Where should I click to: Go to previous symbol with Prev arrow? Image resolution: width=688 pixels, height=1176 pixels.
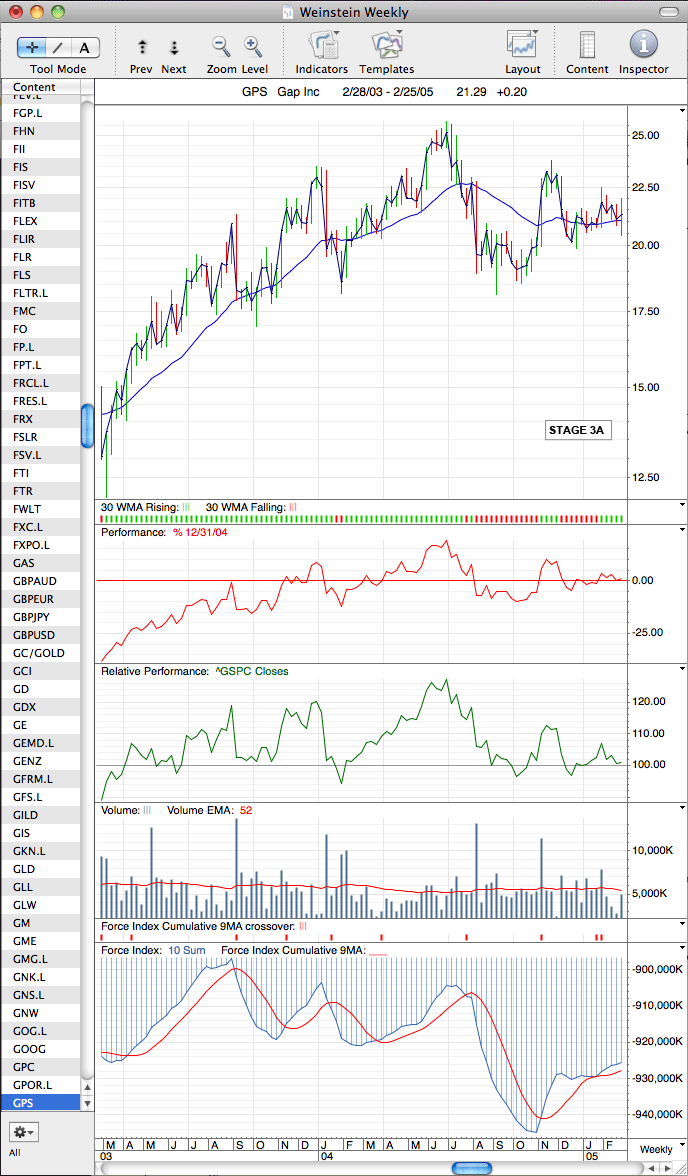(142, 48)
